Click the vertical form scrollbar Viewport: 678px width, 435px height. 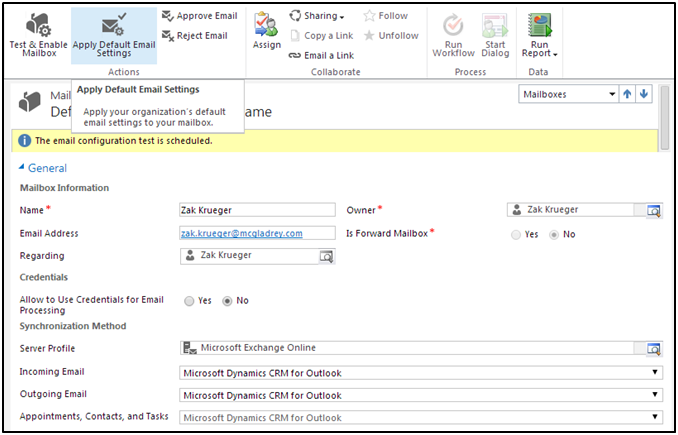coord(665,118)
